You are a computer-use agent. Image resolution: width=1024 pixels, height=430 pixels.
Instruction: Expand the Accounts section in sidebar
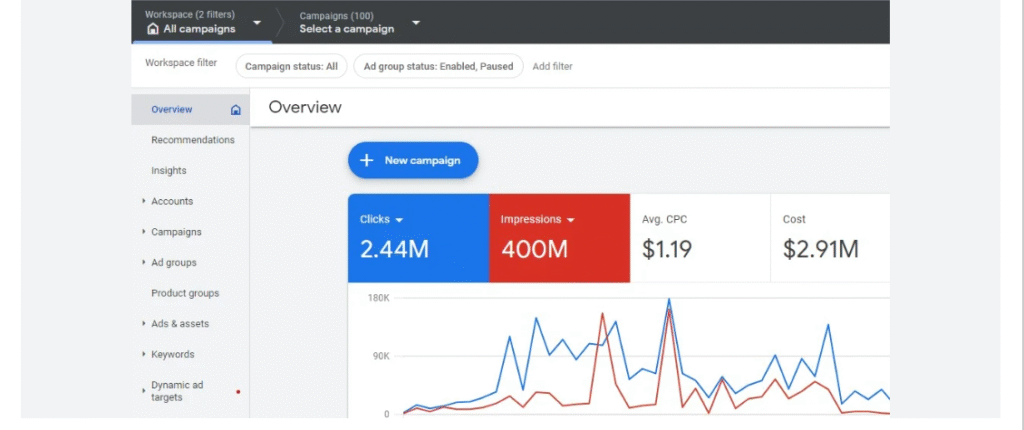[x=144, y=202]
